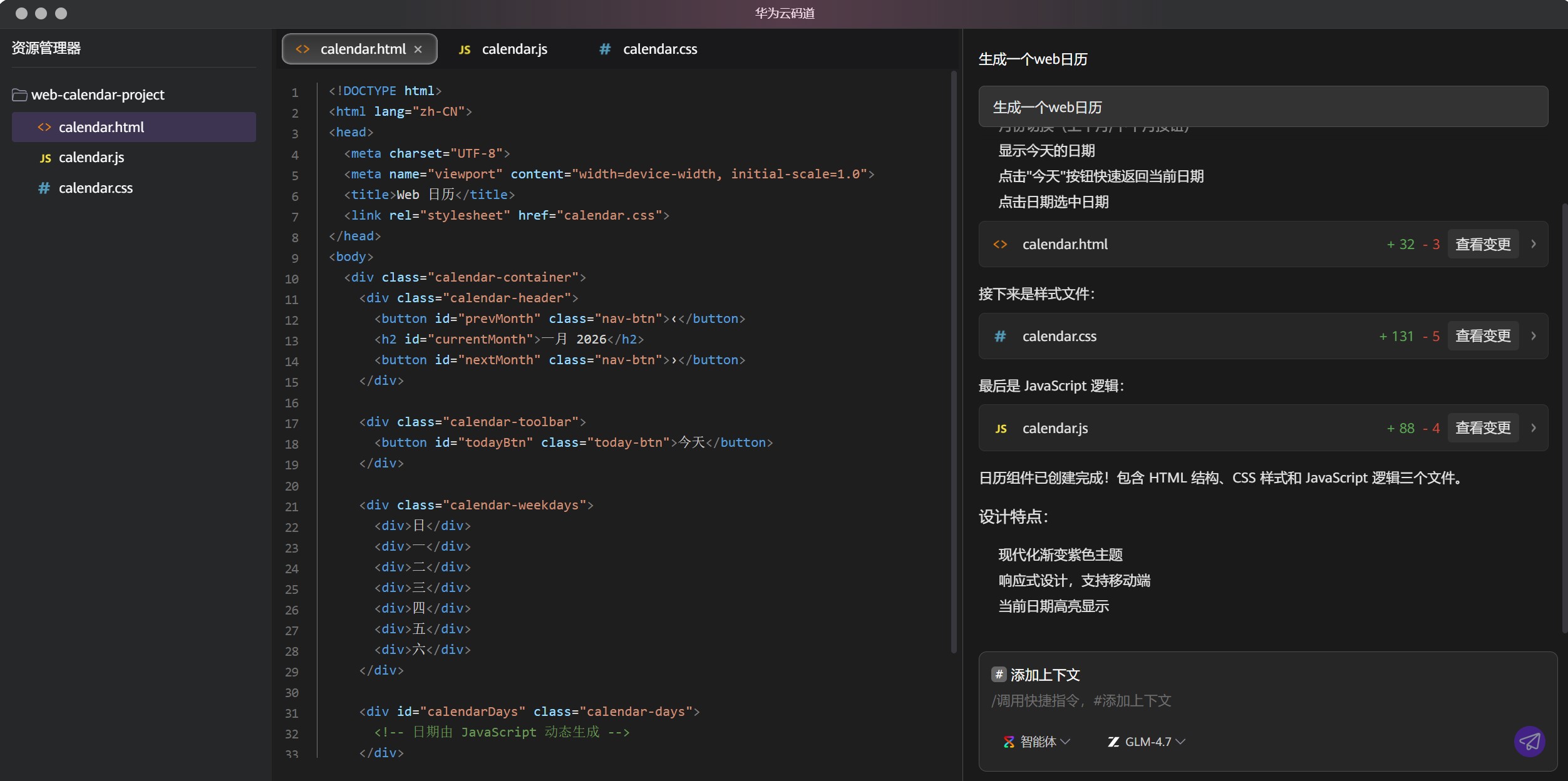Click the hash icon on calendar.css change card
Image resolution: width=1568 pixels, height=781 pixels.
coord(1000,337)
